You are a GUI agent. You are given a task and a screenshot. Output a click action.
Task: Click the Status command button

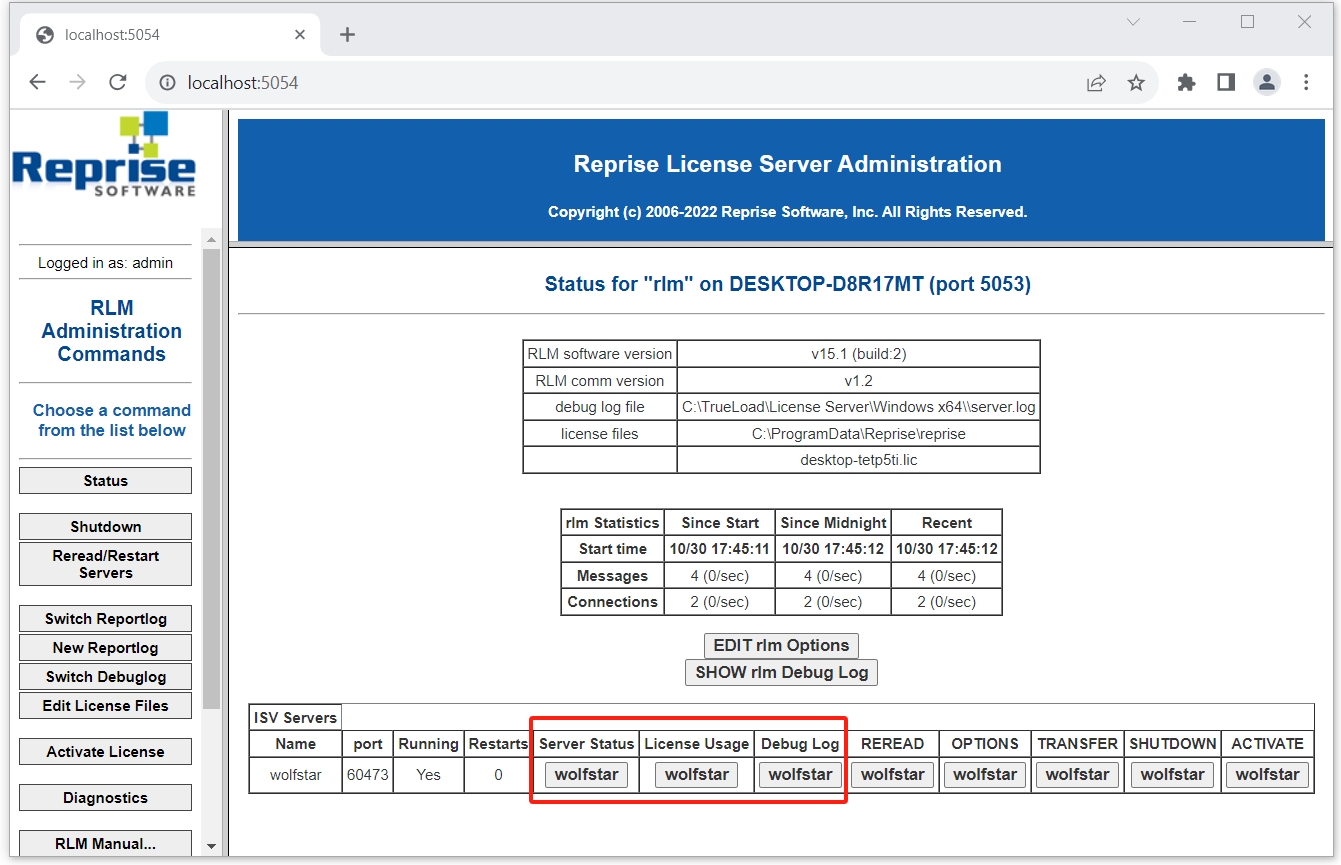(x=105, y=481)
